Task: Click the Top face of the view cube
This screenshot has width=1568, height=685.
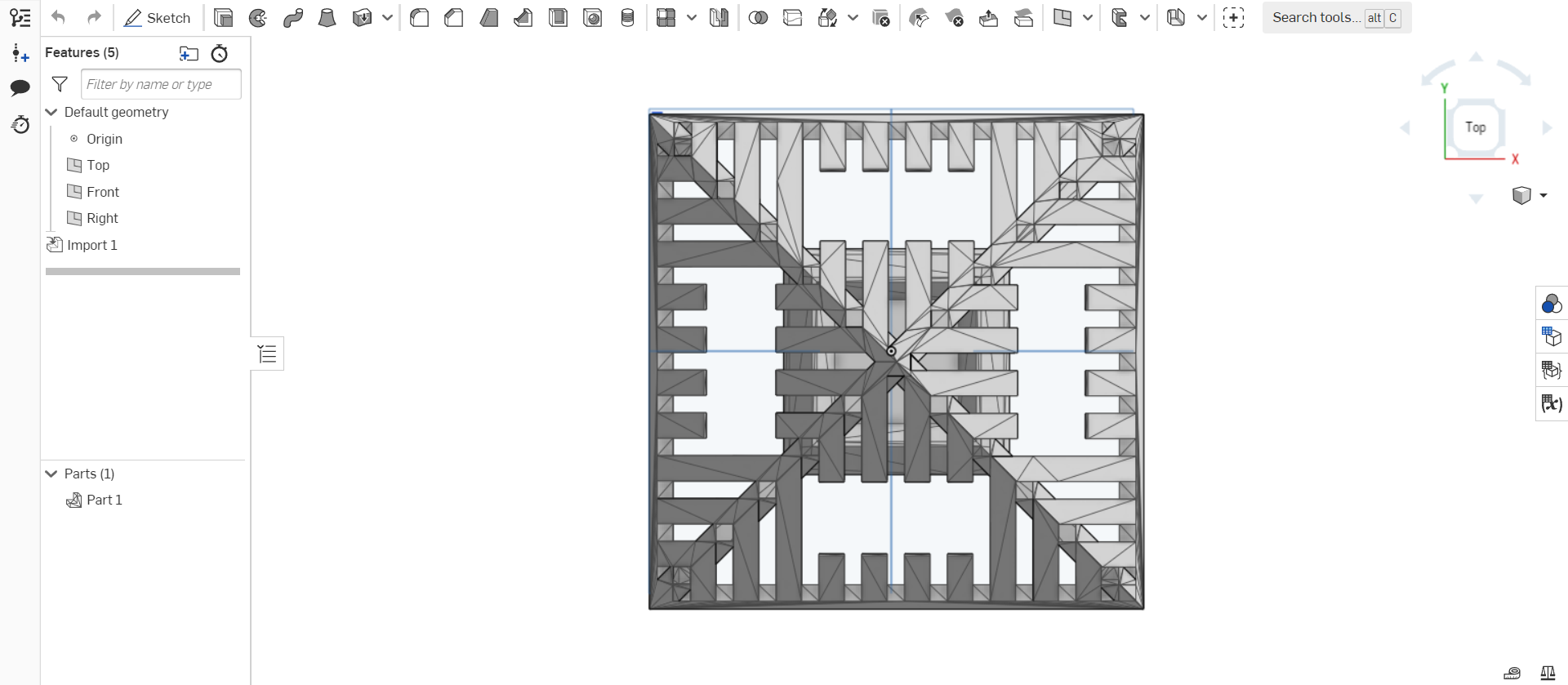Action: [x=1475, y=127]
